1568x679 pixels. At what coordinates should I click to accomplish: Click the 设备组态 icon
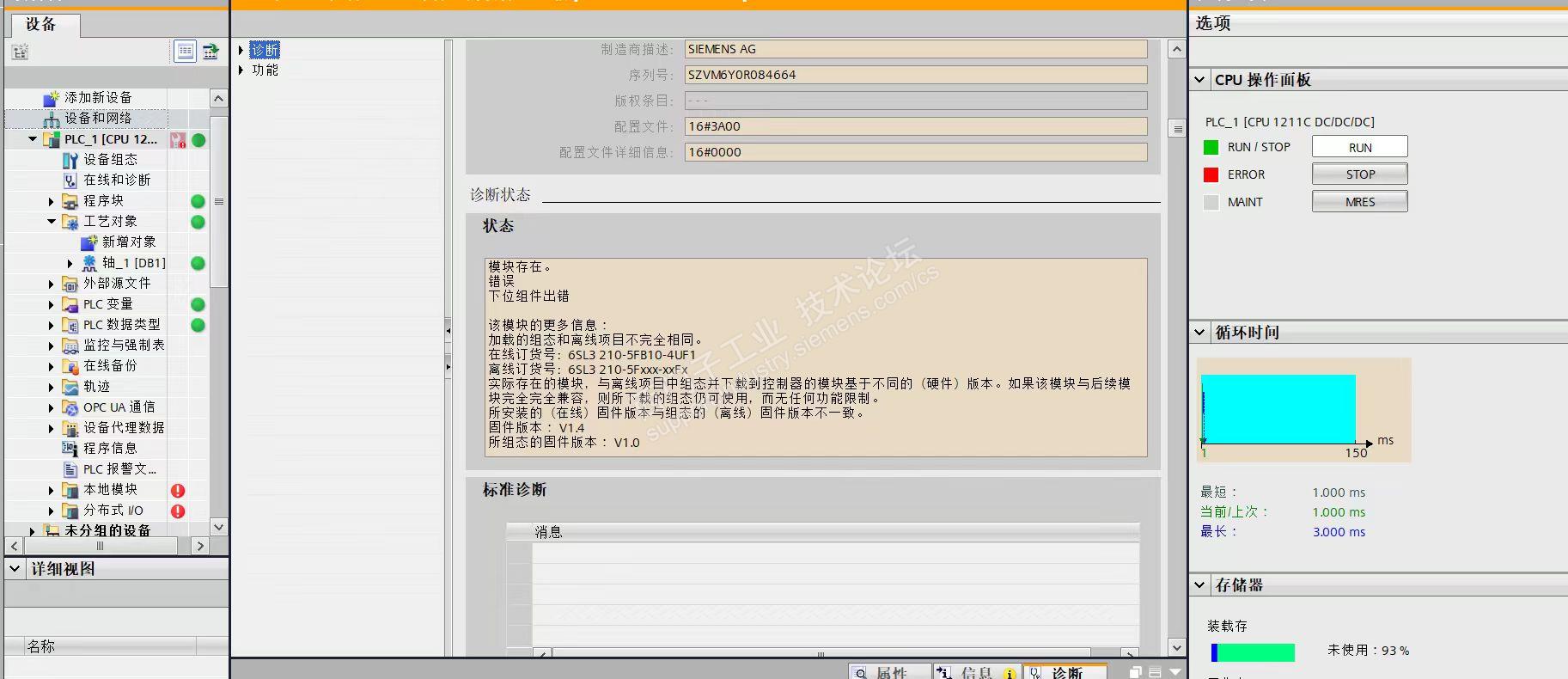70,160
